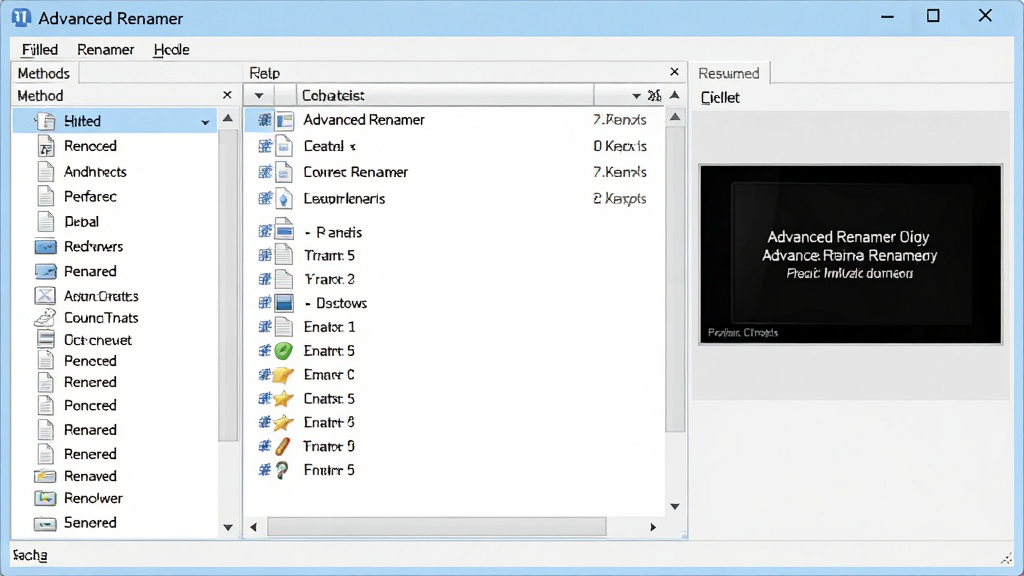This screenshot has height=576, width=1024.
Task: Click the 7.Kenxls value of Courrec Renamer
Action: point(619,172)
